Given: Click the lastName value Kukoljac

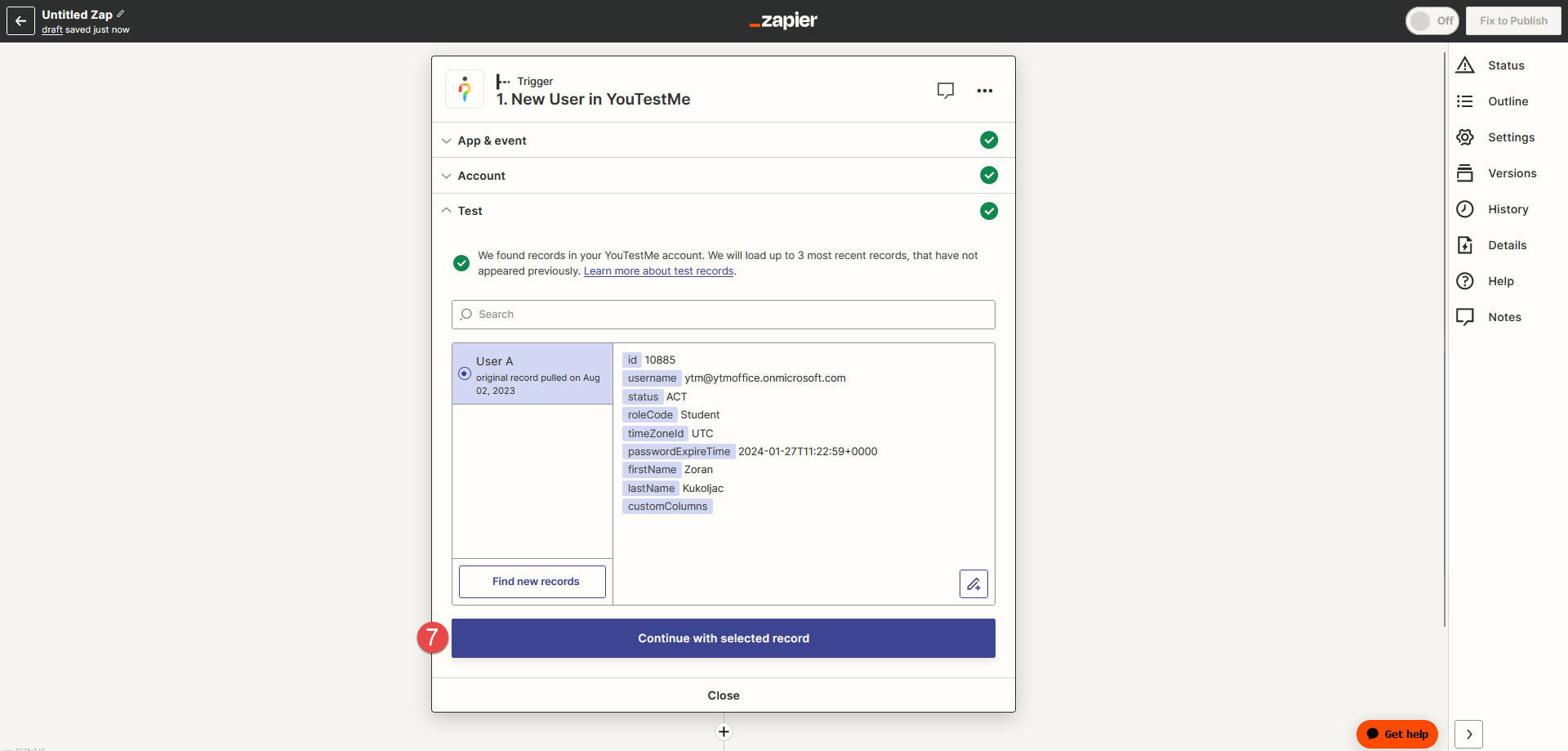Looking at the screenshot, I should (703, 489).
